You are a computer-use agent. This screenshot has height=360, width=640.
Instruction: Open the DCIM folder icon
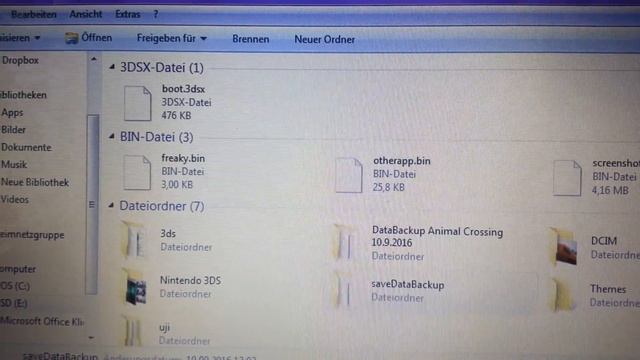565,247
